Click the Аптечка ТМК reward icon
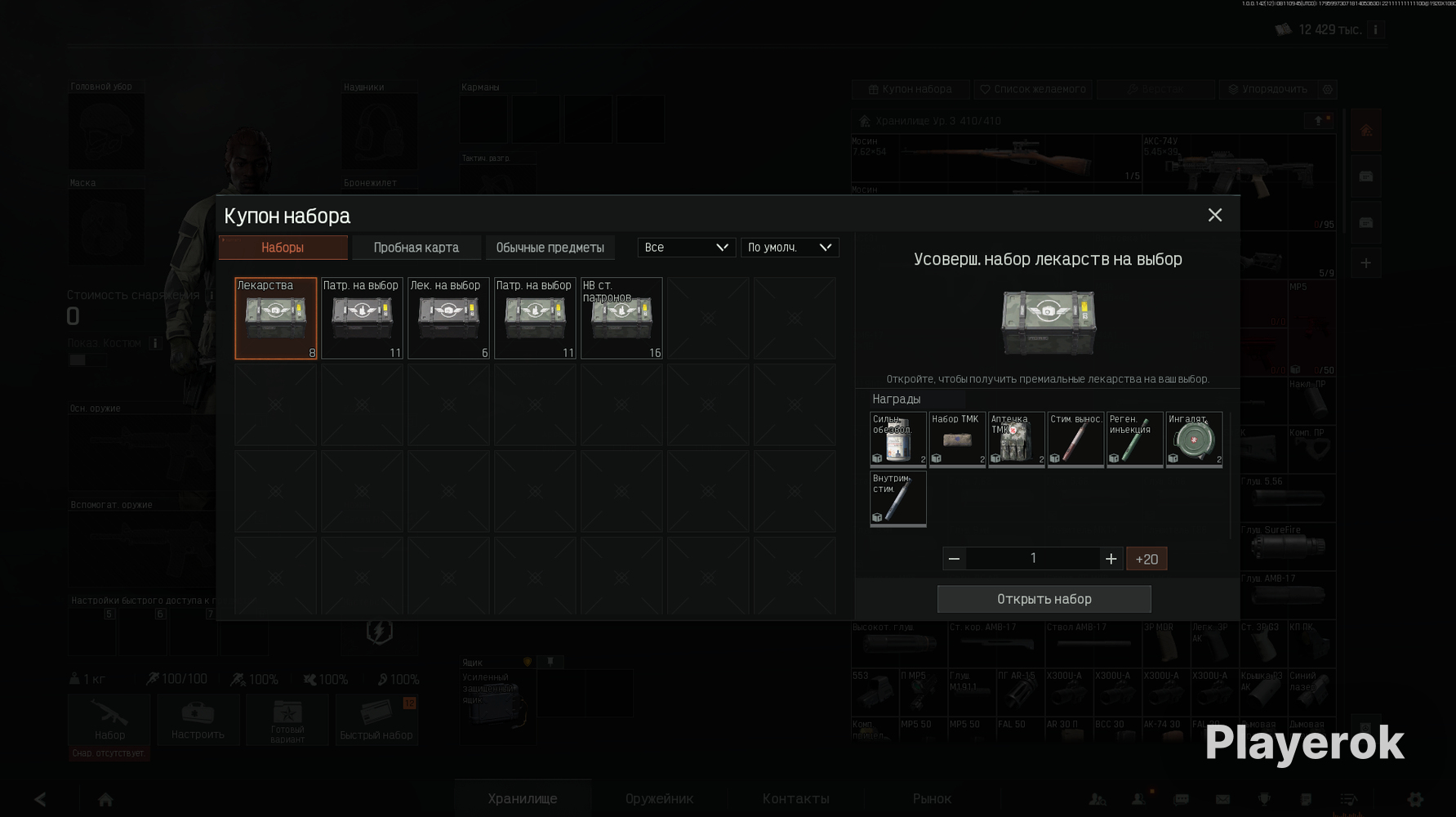Image resolution: width=1456 pixels, height=817 pixels. (1017, 440)
